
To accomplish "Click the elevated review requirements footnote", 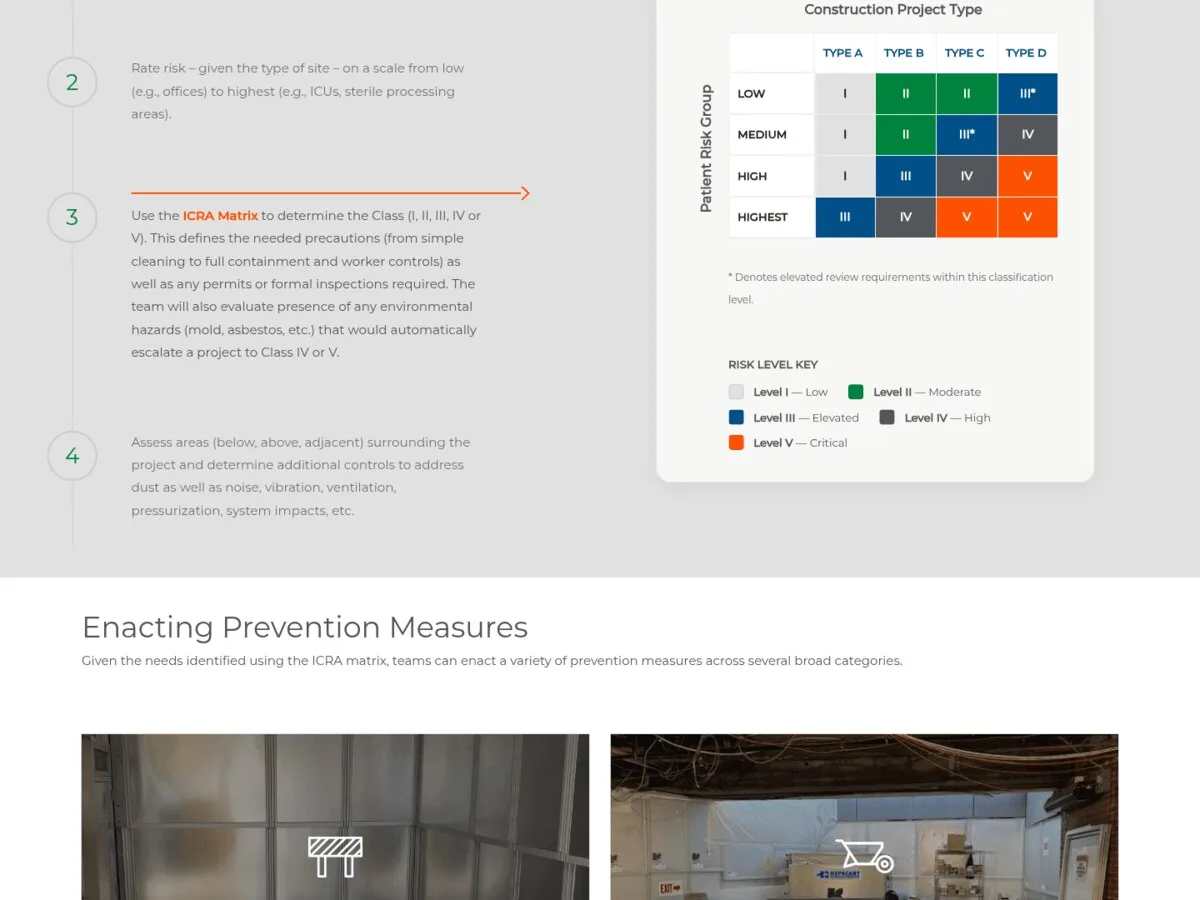I will (x=891, y=288).
